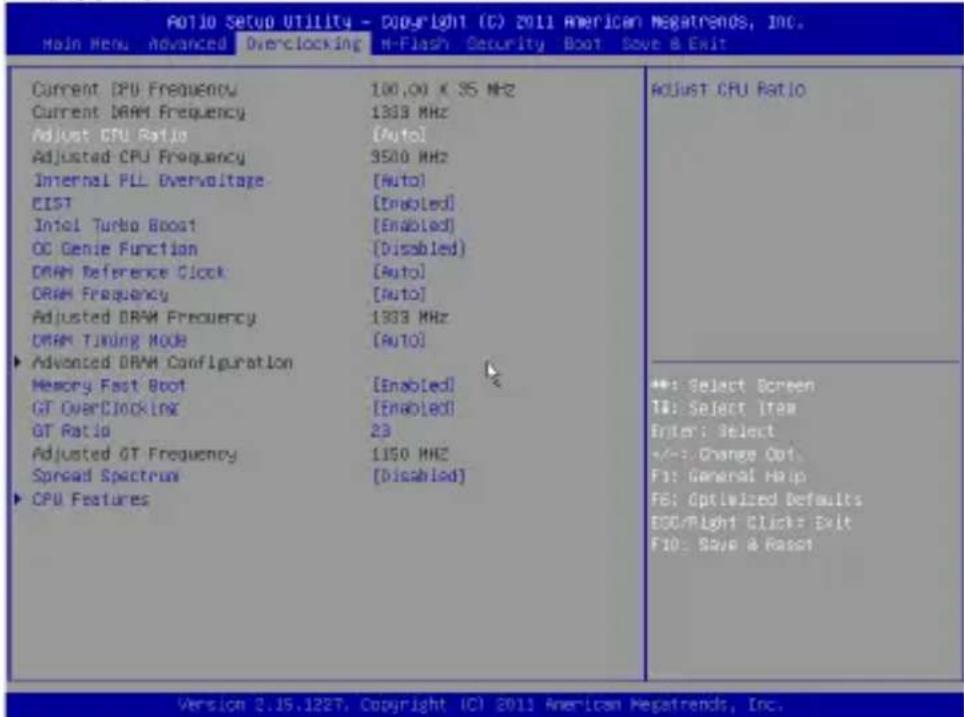Select the EIST setting label

tap(52, 204)
